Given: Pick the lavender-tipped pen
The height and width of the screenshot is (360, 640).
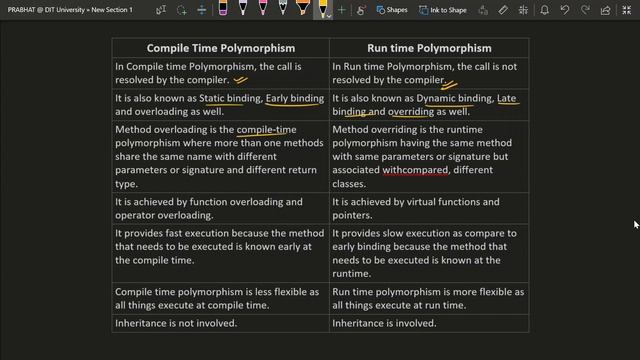Looking at the screenshot, I should coord(243,8).
